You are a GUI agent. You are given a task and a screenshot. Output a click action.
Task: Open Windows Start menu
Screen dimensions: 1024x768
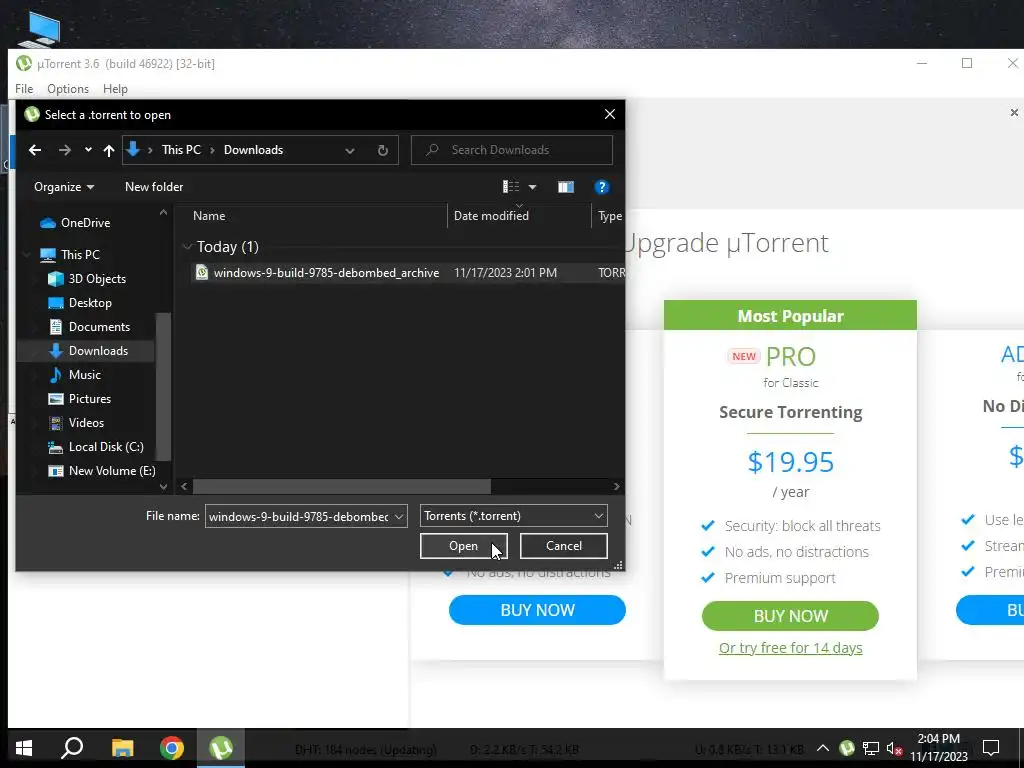click(x=24, y=748)
